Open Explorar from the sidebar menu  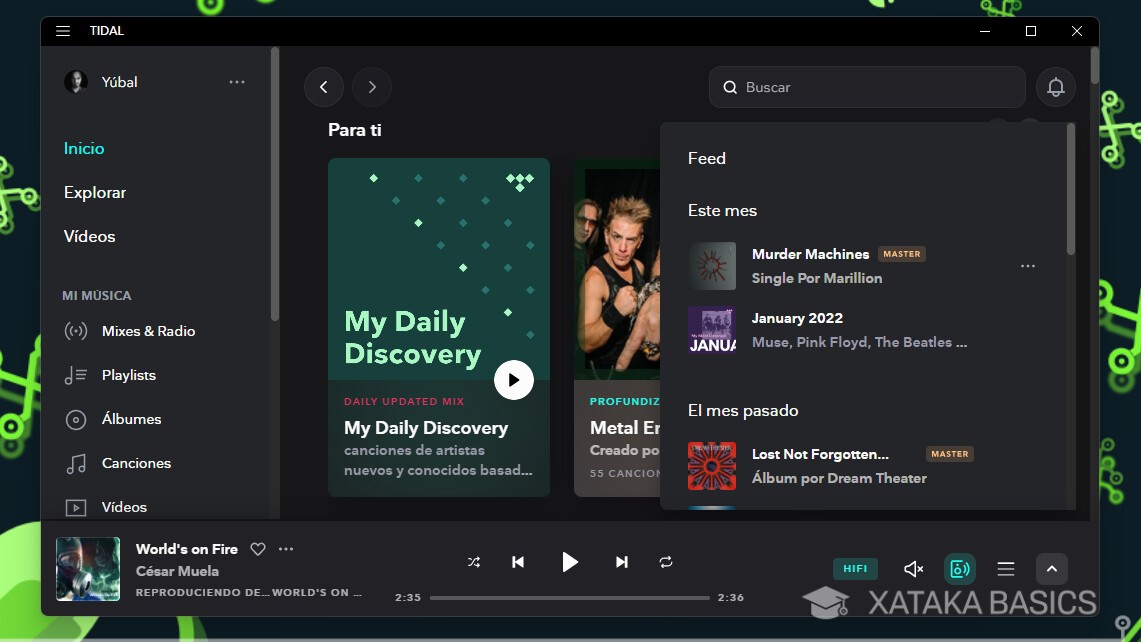[94, 192]
